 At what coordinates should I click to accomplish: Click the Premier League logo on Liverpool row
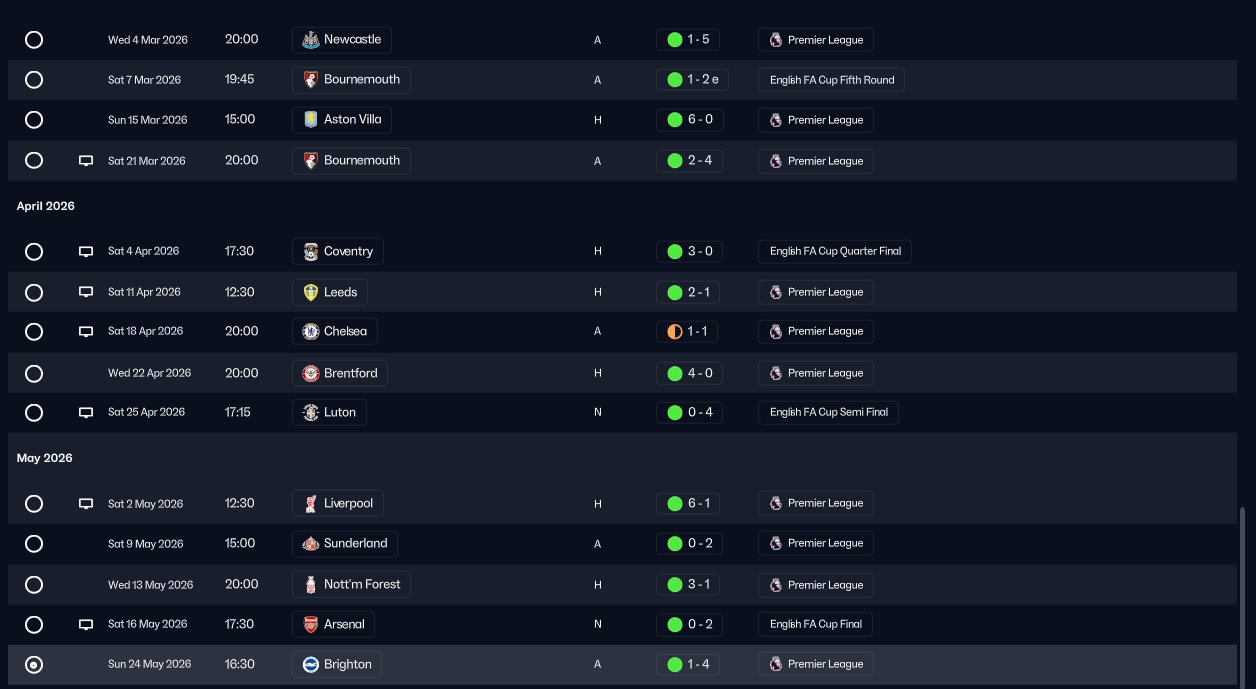[775, 503]
